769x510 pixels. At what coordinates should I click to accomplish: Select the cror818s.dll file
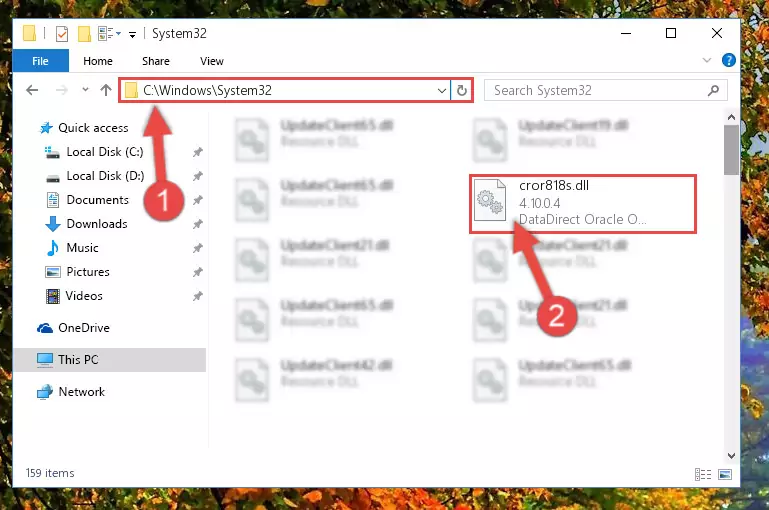[583, 204]
